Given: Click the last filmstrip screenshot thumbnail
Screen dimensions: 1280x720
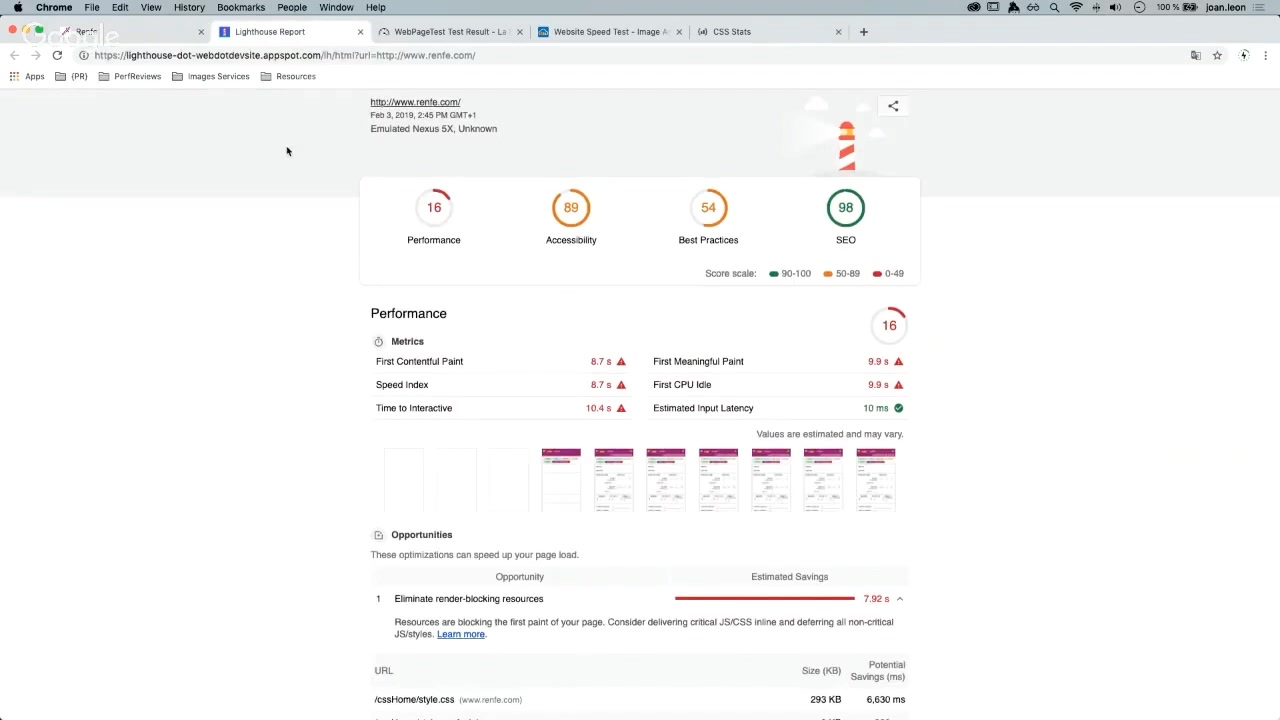Looking at the screenshot, I should 876,480.
